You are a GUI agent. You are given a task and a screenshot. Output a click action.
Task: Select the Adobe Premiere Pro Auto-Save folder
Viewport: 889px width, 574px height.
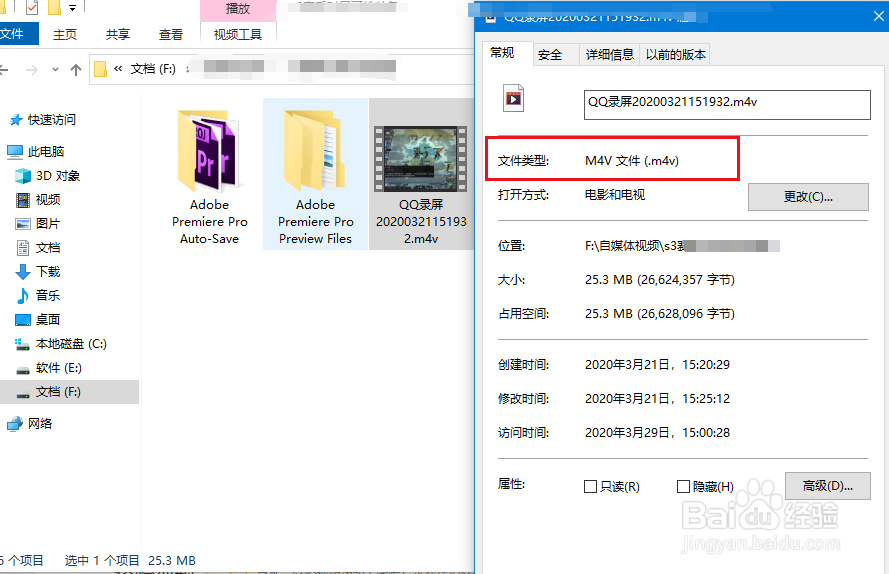(210, 178)
